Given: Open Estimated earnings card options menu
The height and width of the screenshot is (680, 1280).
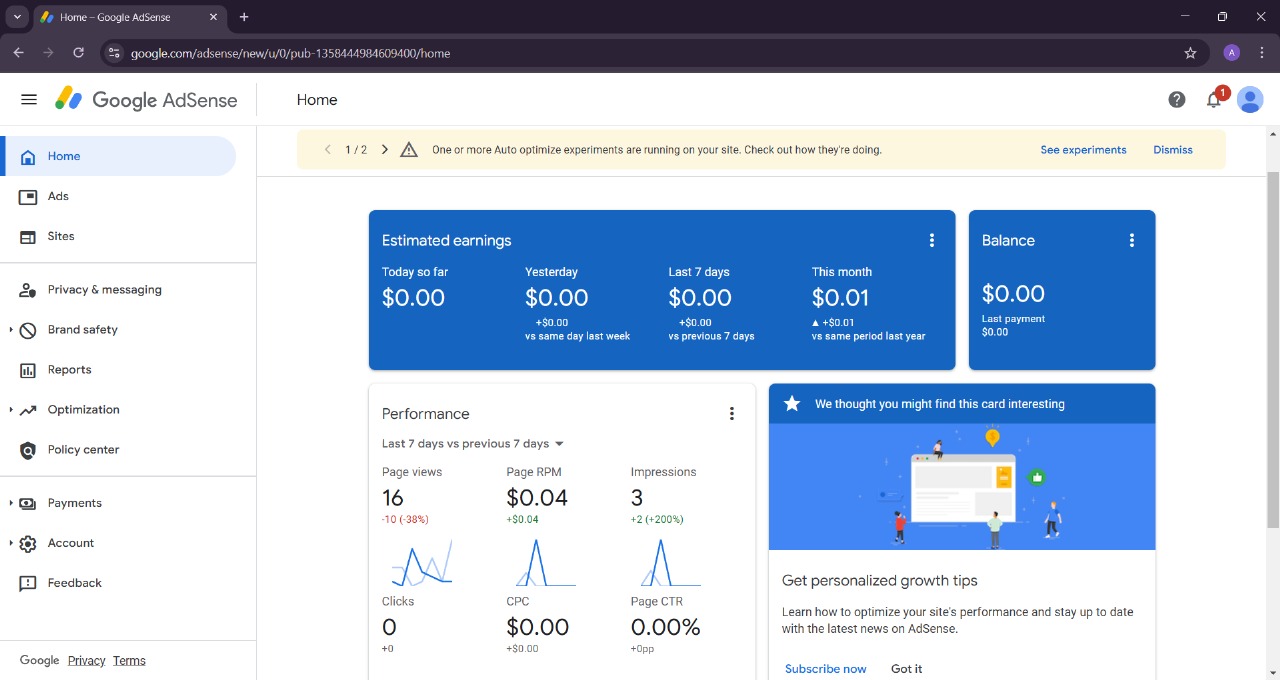Looking at the screenshot, I should [x=932, y=240].
